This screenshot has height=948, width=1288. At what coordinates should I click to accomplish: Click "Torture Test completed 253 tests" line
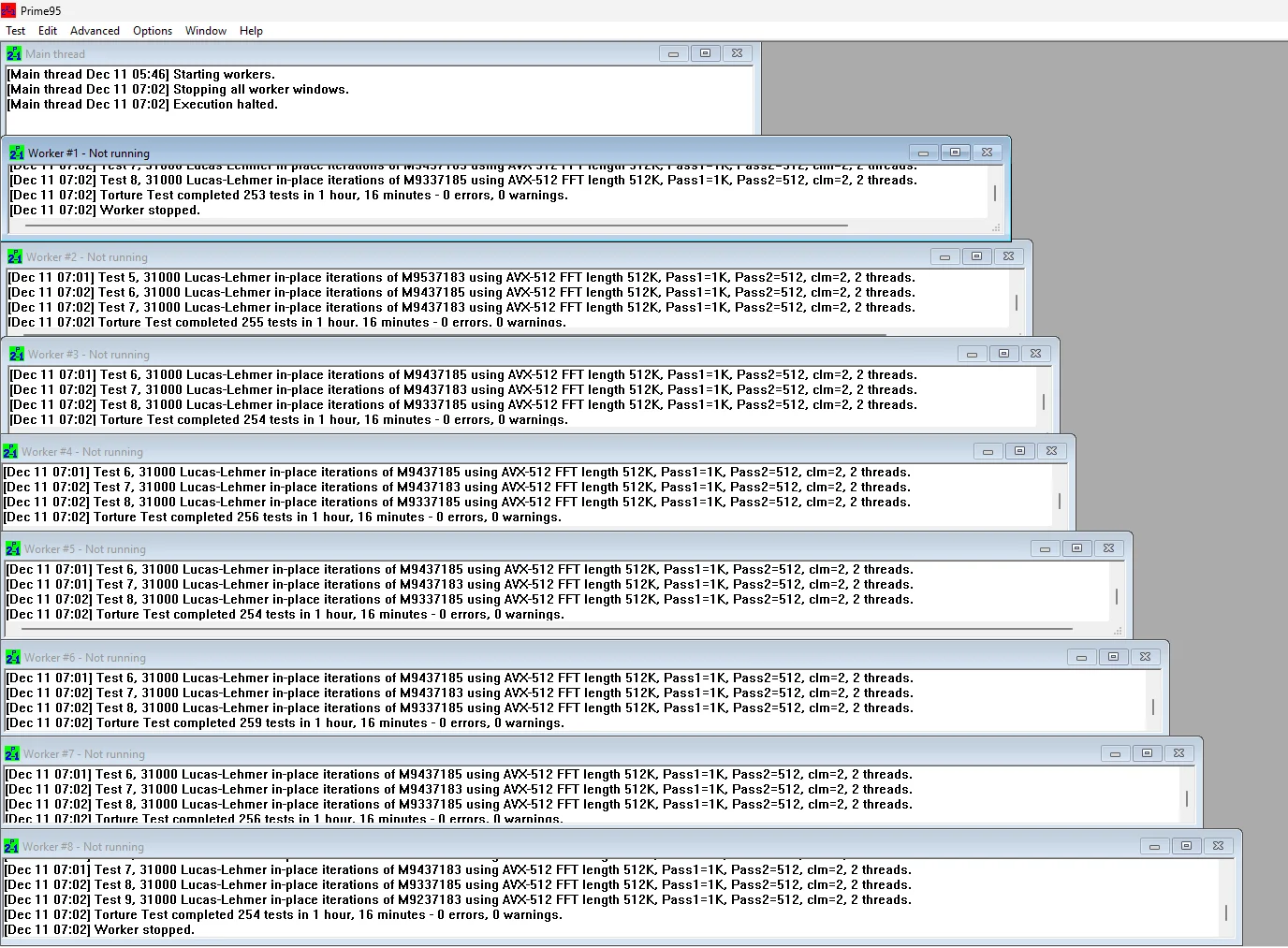[x=289, y=196]
